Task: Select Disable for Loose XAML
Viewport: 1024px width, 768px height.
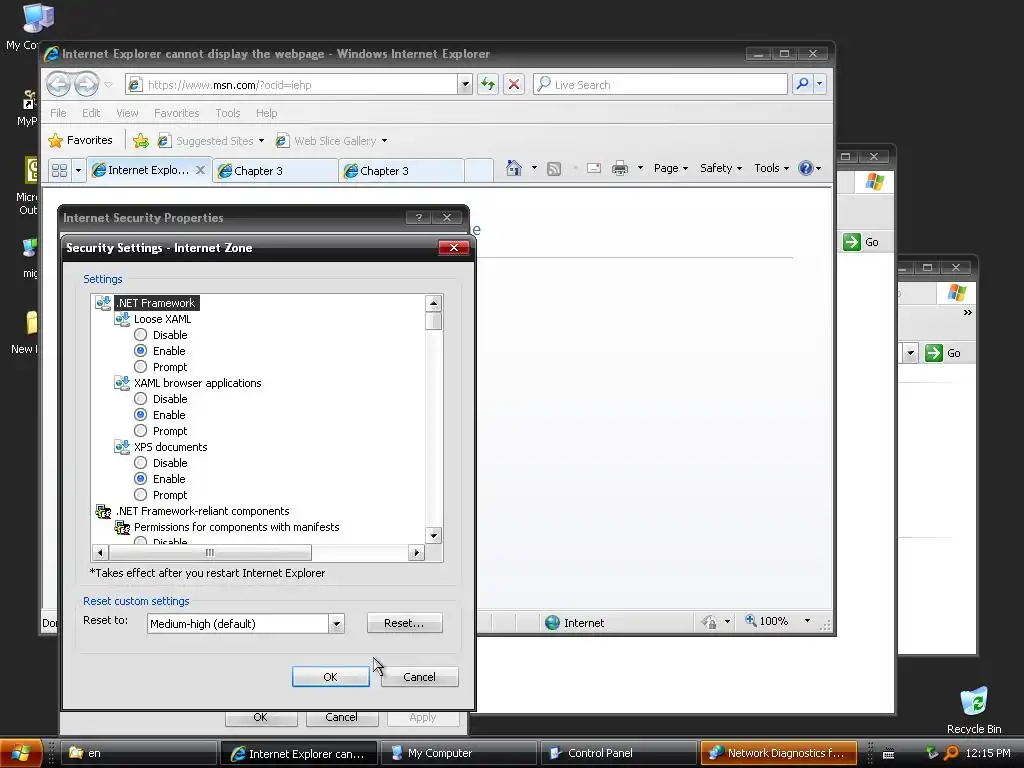Action: (x=140, y=335)
